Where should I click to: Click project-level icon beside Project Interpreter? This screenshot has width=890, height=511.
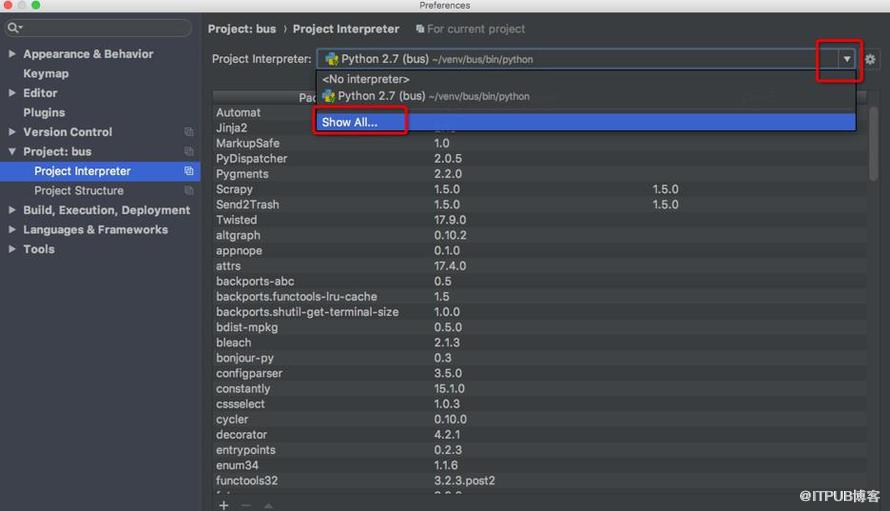point(189,171)
